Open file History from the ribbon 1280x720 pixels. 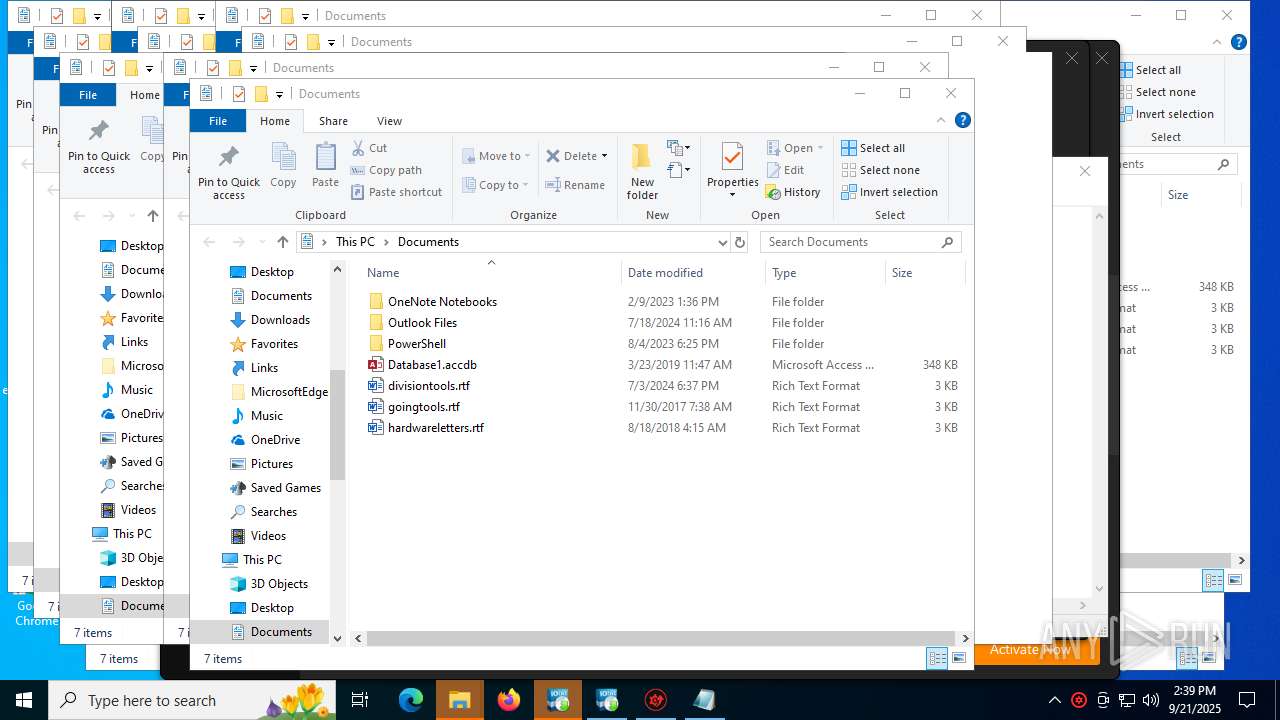pyautogui.click(x=793, y=192)
